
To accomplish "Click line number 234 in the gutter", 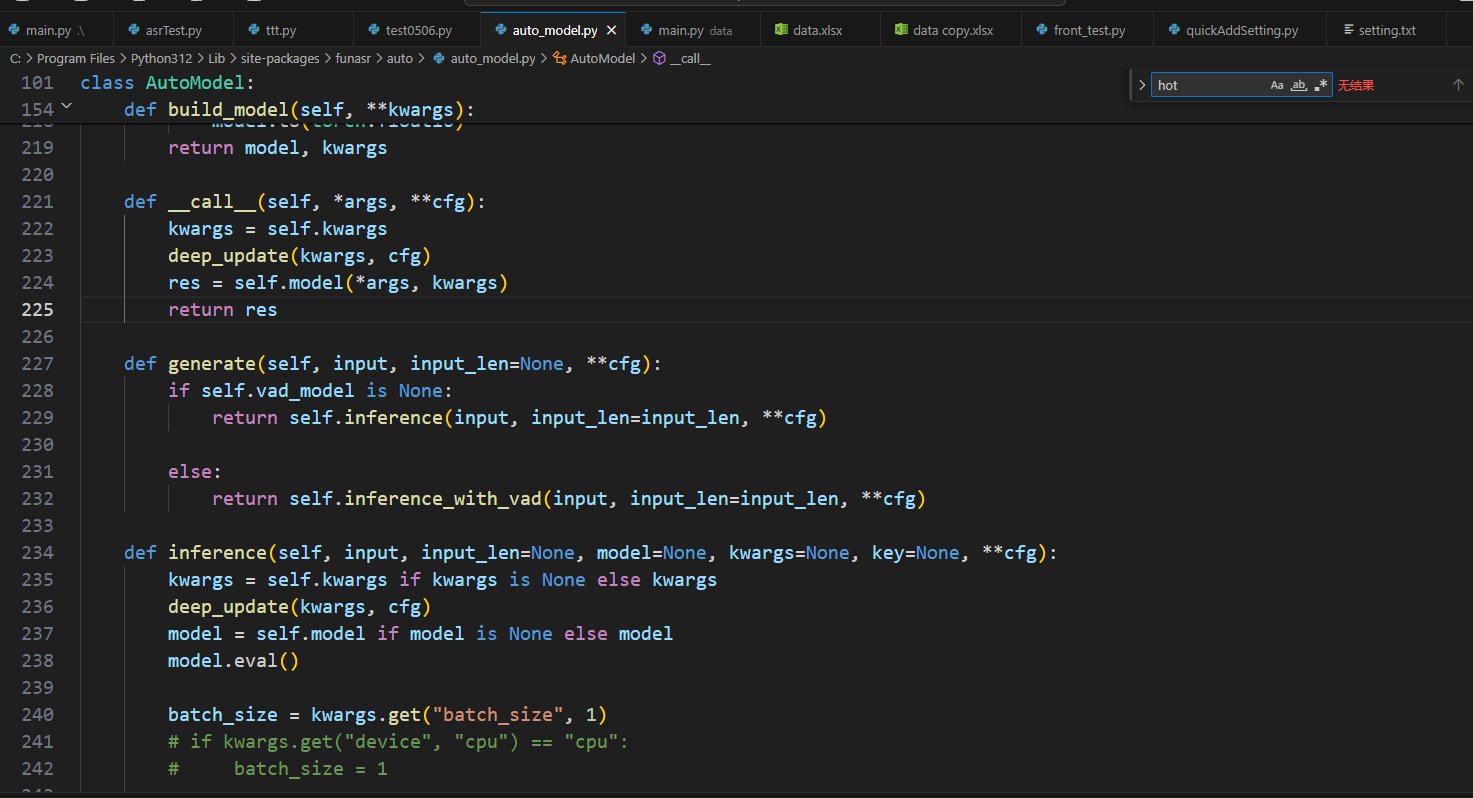I will pyautogui.click(x=37, y=553).
